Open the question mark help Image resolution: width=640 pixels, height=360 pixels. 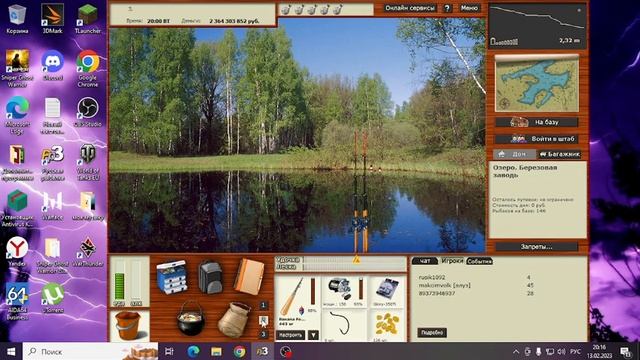coord(447,8)
